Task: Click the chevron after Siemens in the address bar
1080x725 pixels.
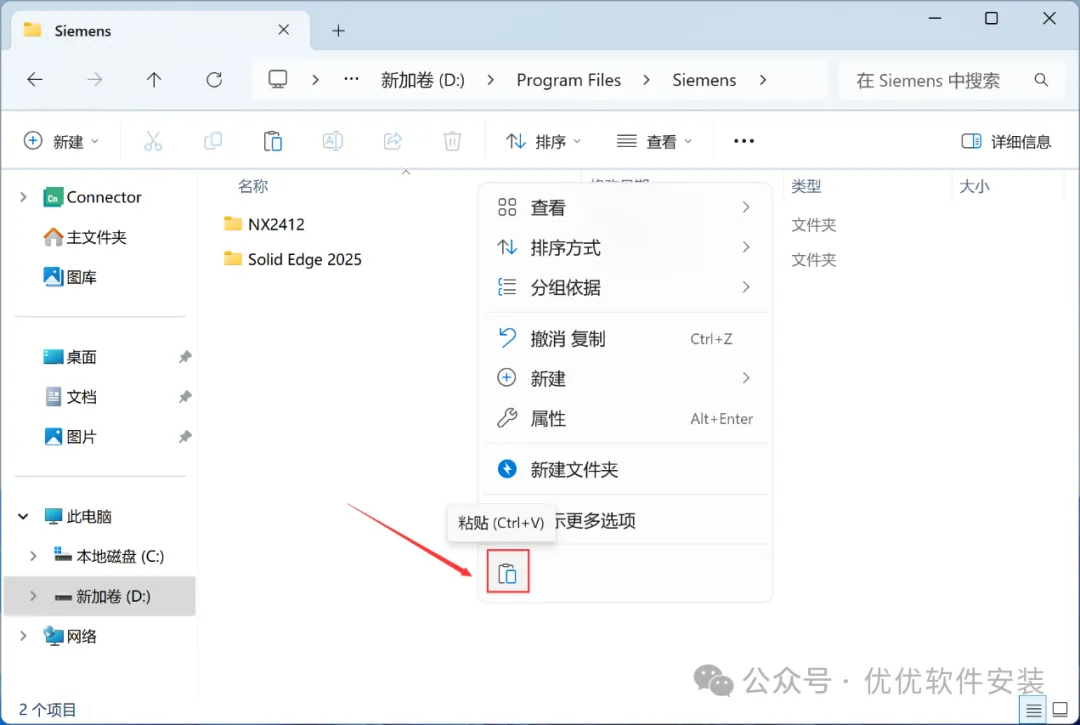Action: [762, 80]
